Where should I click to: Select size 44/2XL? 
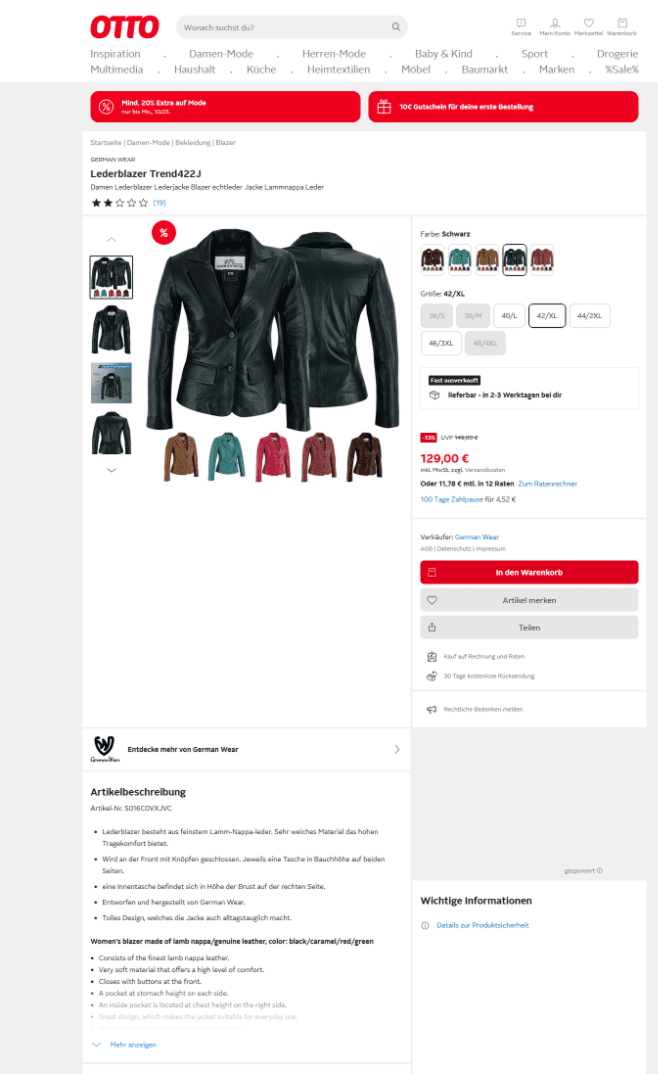click(589, 316)
